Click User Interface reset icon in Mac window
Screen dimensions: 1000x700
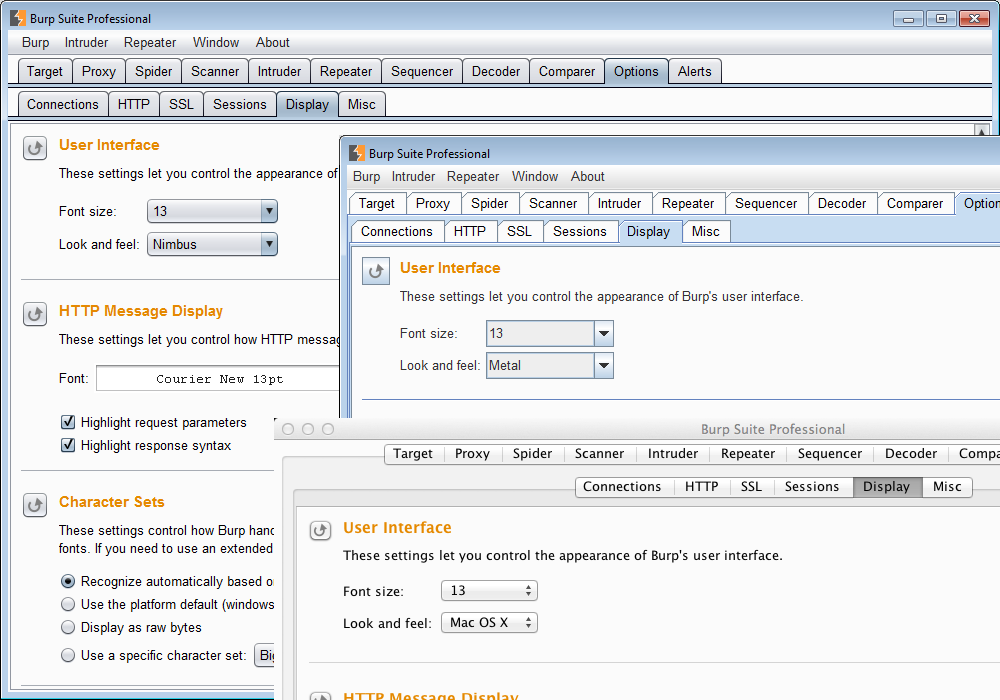(x=320, y=530)
